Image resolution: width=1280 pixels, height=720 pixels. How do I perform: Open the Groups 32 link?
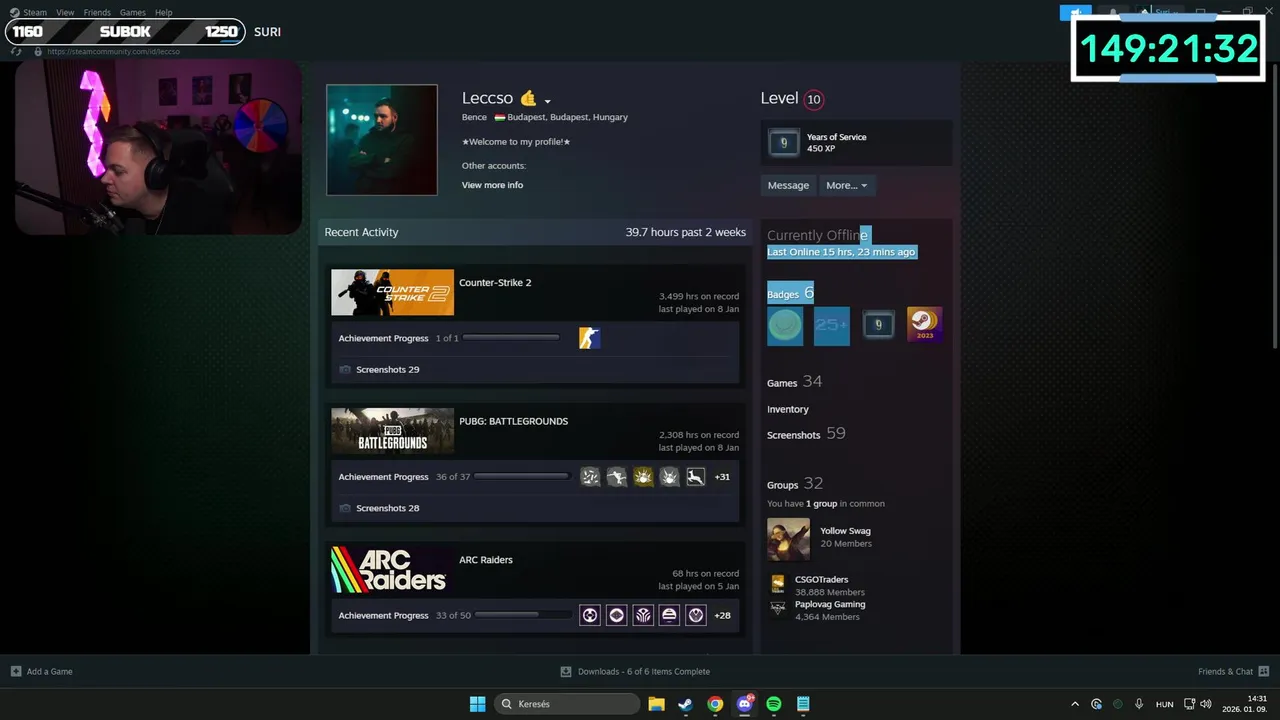click(x=795, y=484)
